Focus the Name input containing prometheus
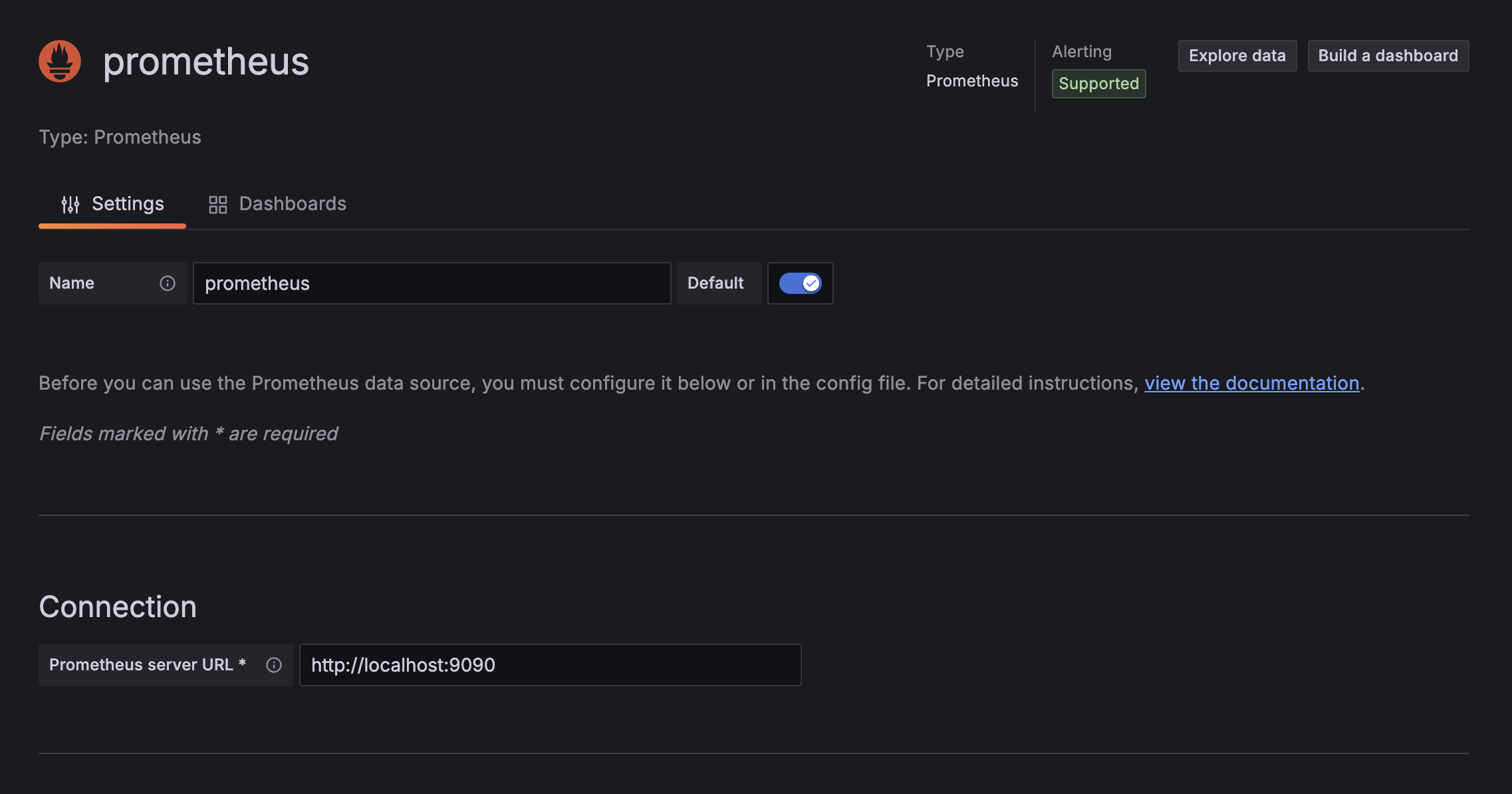Screen dimensions: 1512x794 [432, 283]
